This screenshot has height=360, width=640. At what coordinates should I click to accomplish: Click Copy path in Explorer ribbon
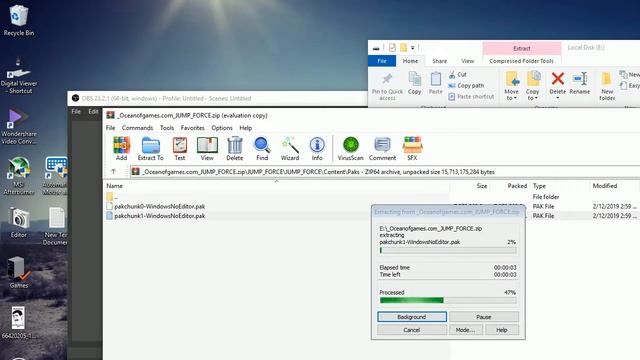click(466, 86)
